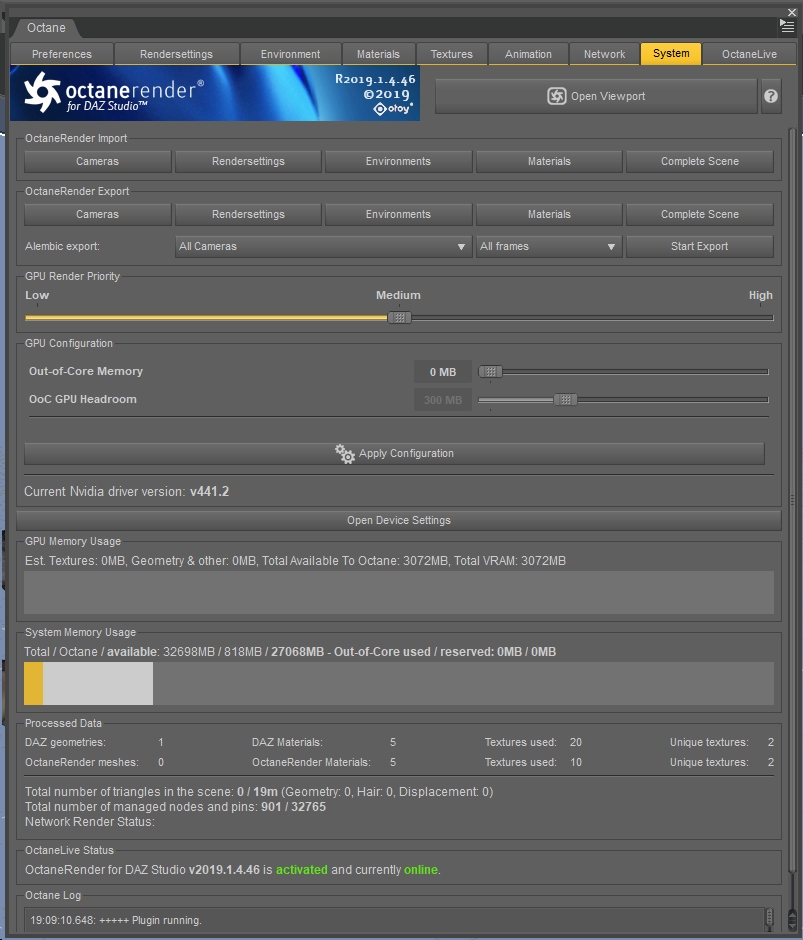
Task: Select the System tab
Action: [671, 53]
